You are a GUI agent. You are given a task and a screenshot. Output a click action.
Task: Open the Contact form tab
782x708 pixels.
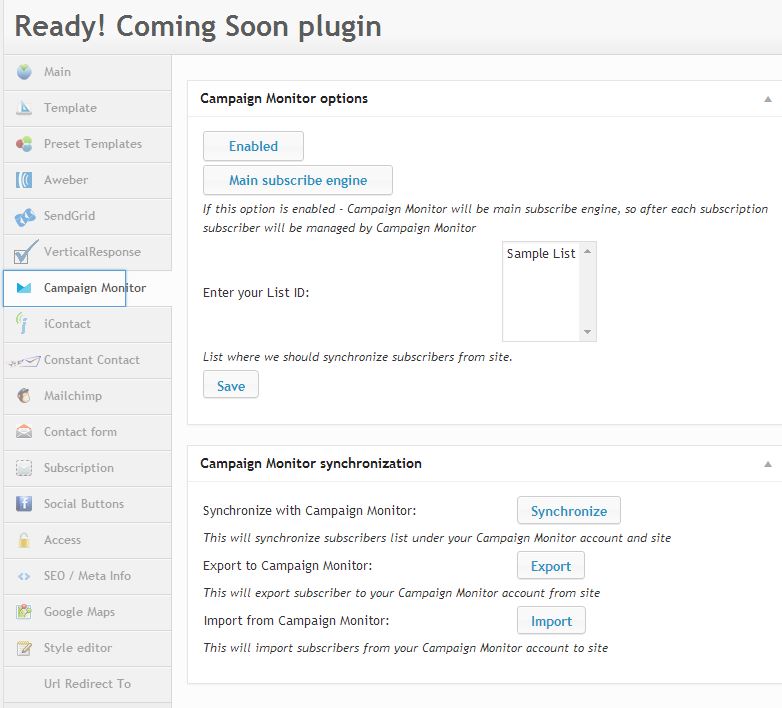(x=88, y=432)
